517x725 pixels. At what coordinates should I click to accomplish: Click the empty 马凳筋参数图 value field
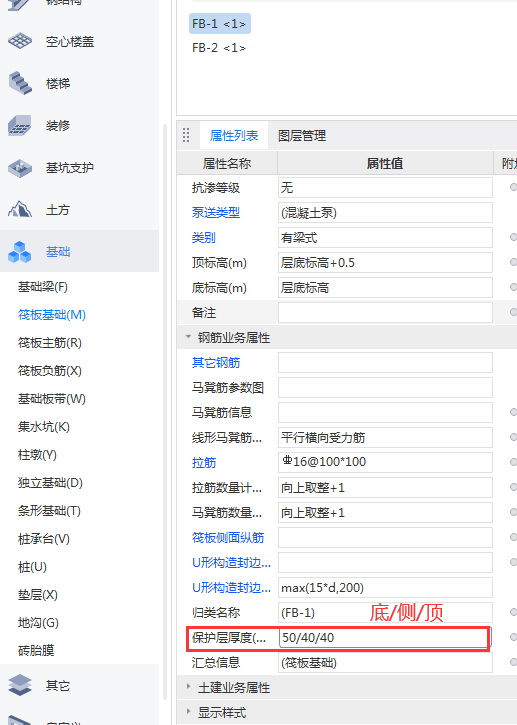tap(385, 387)
